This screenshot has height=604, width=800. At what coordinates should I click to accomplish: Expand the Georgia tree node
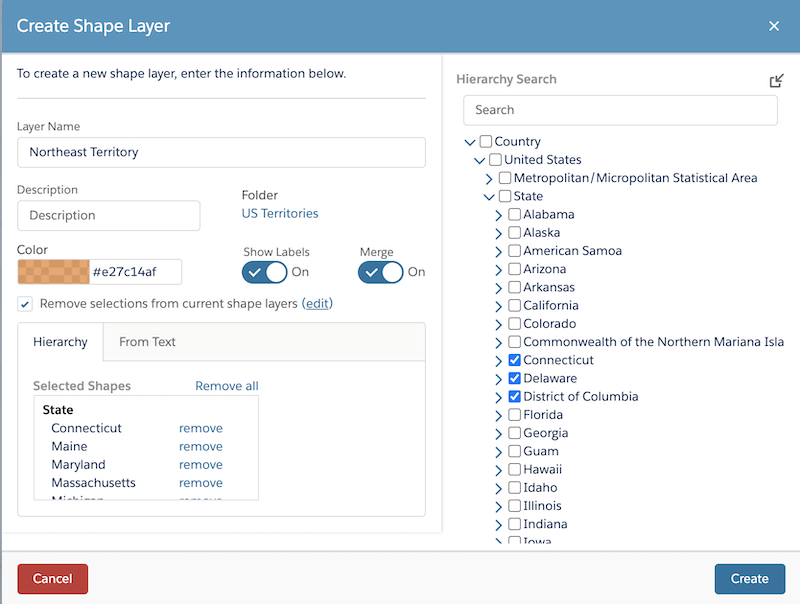(498, 434)
